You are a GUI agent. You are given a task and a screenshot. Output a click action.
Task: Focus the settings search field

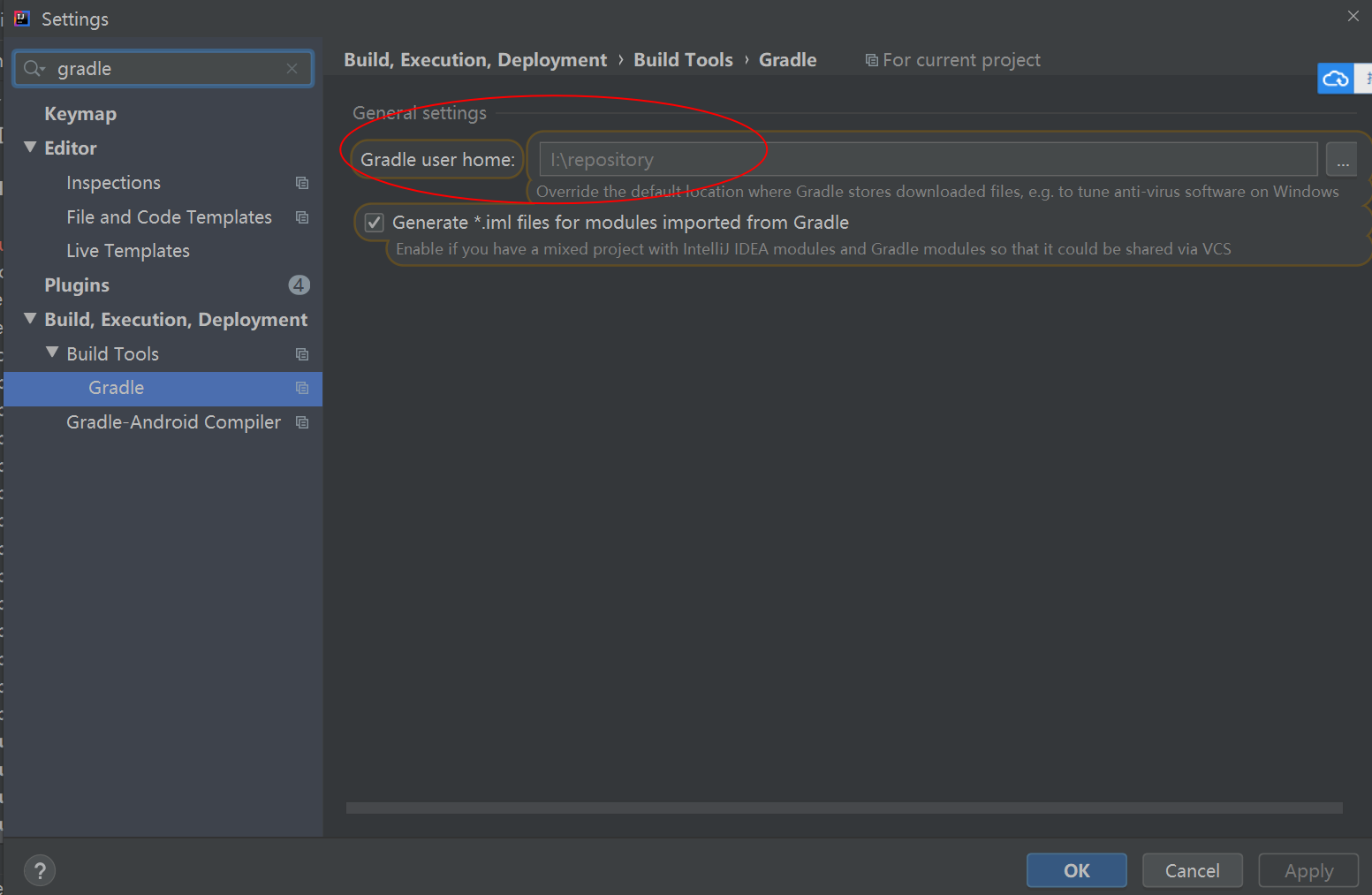click(163, 69)
